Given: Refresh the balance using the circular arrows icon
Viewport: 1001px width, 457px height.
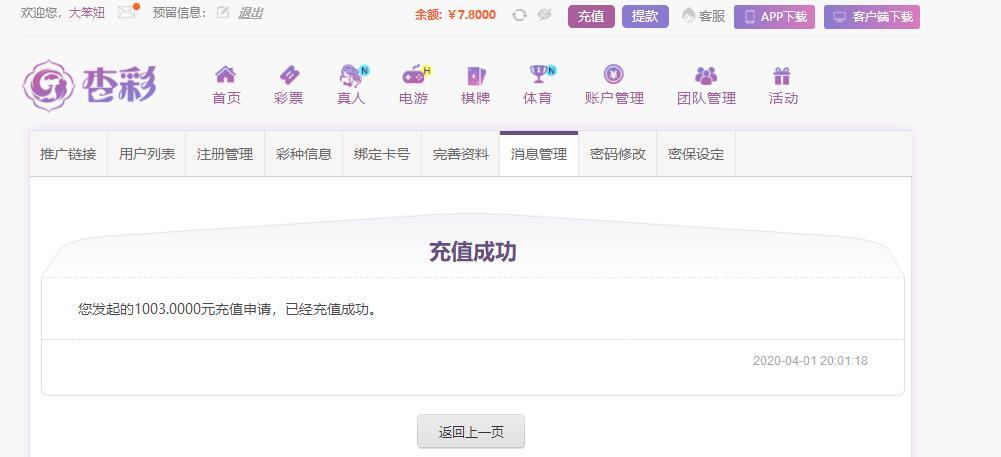Looking at the screenshot, I should point(520,15).
